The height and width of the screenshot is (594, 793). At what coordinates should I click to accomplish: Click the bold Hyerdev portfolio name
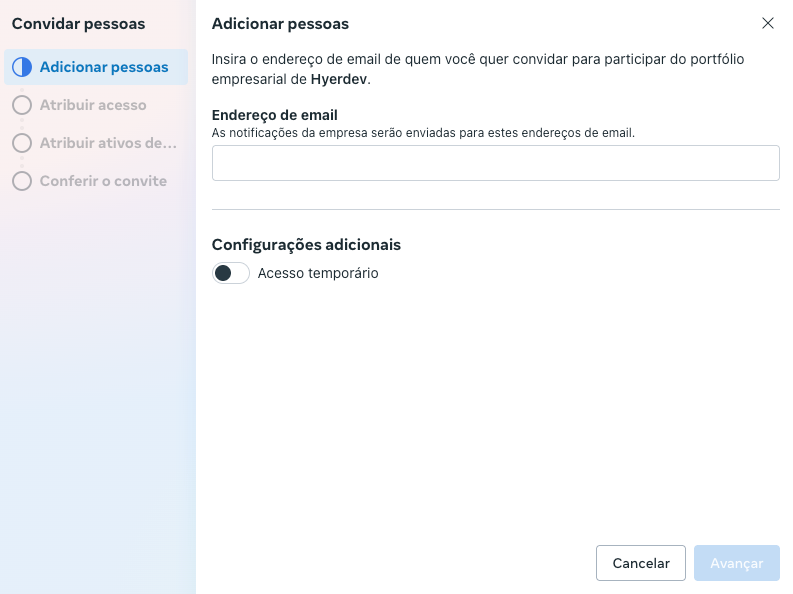(339, 78)
